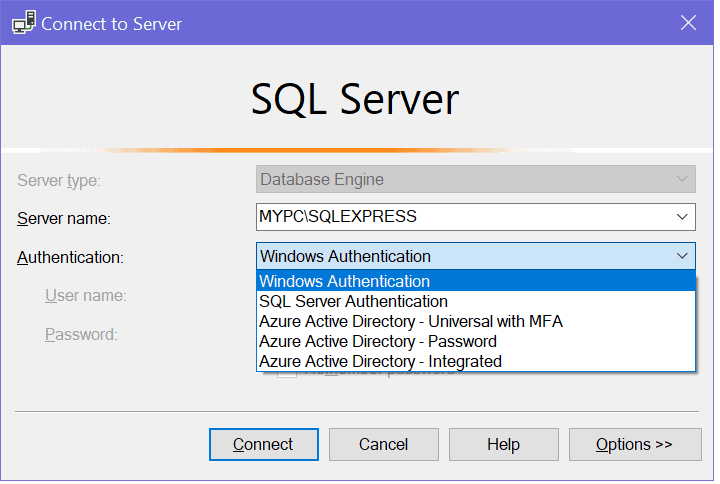Collapse the Authentication dropdown using its arrow
The image size is (720, 484).
coord(682,257)
